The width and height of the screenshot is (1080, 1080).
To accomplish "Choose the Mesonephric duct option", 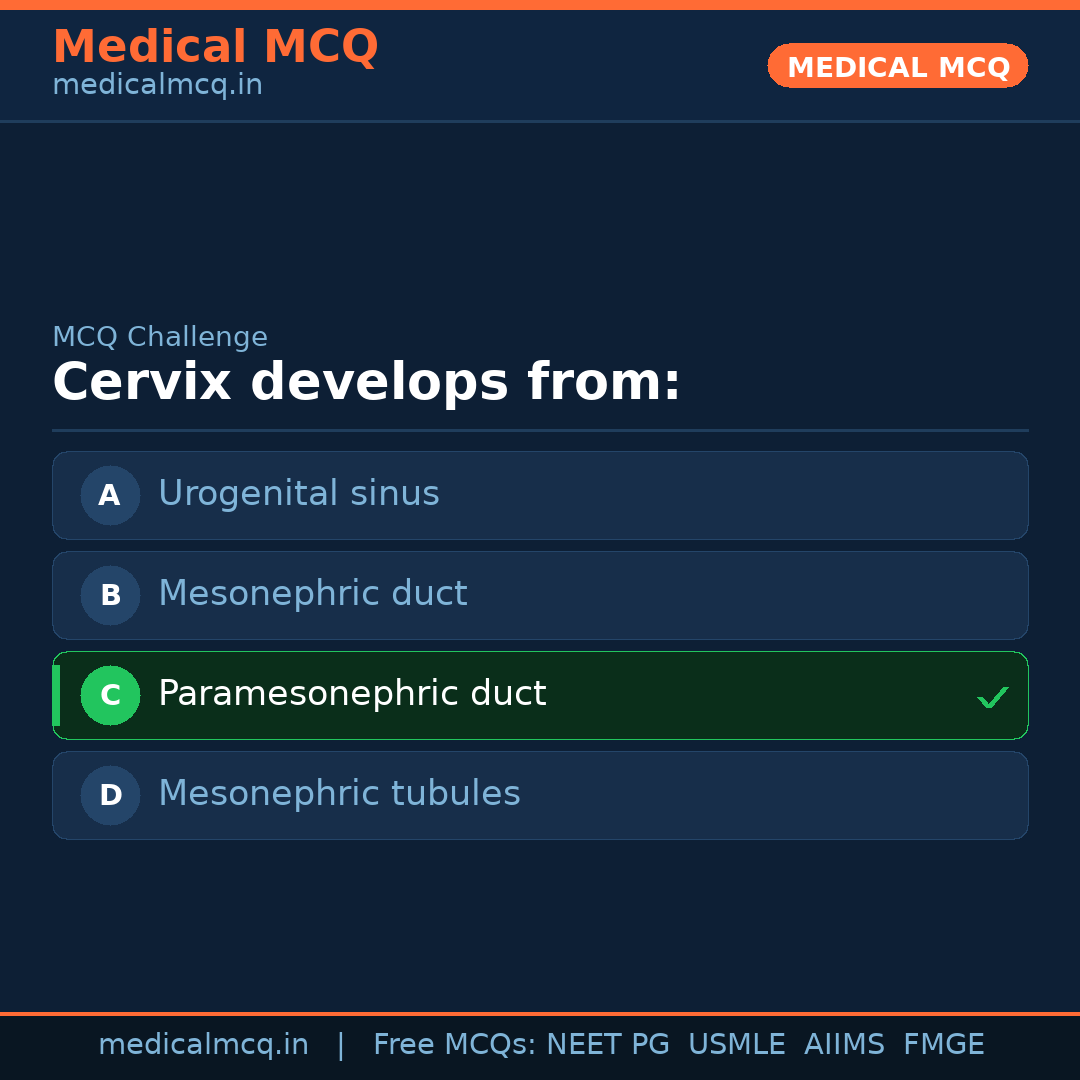I will (x=312, y=594).
